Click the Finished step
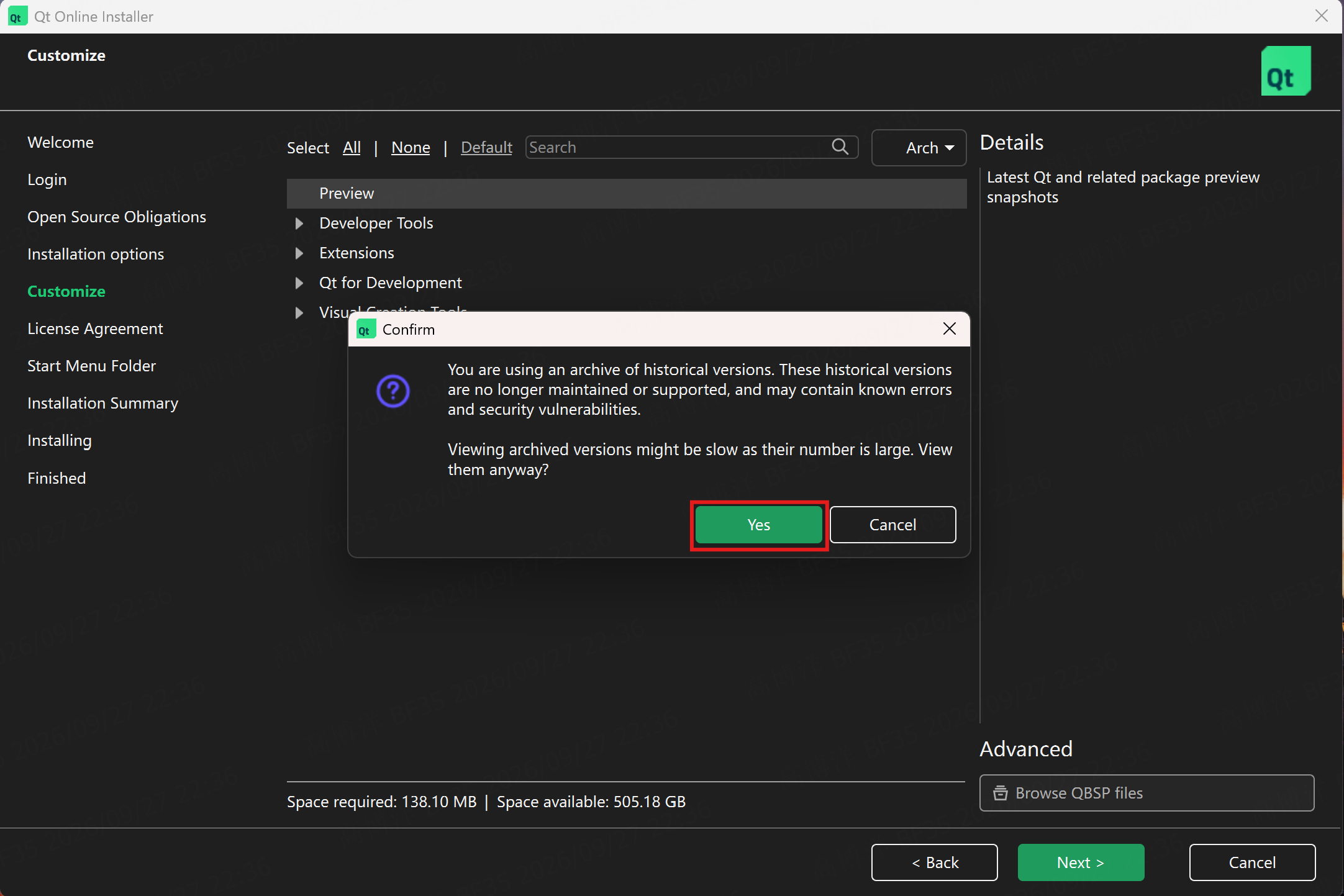The image size is (1344, 896). [x=57, y=478]
